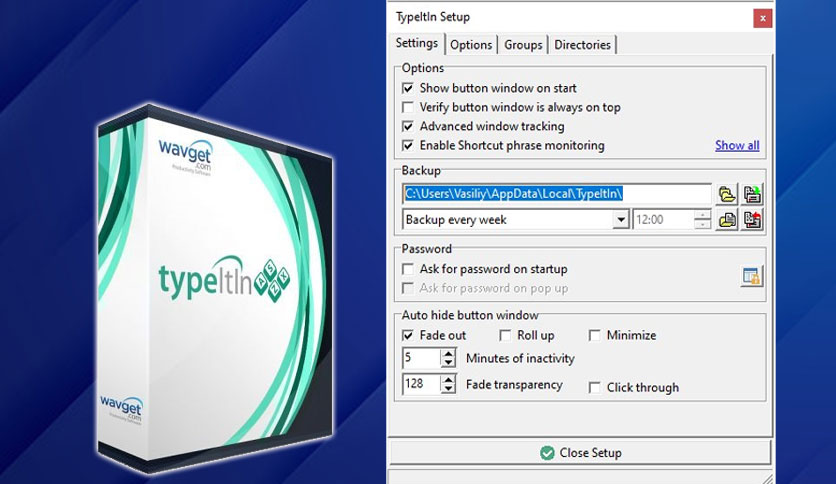Click the set password lock icon

point(752,276)
